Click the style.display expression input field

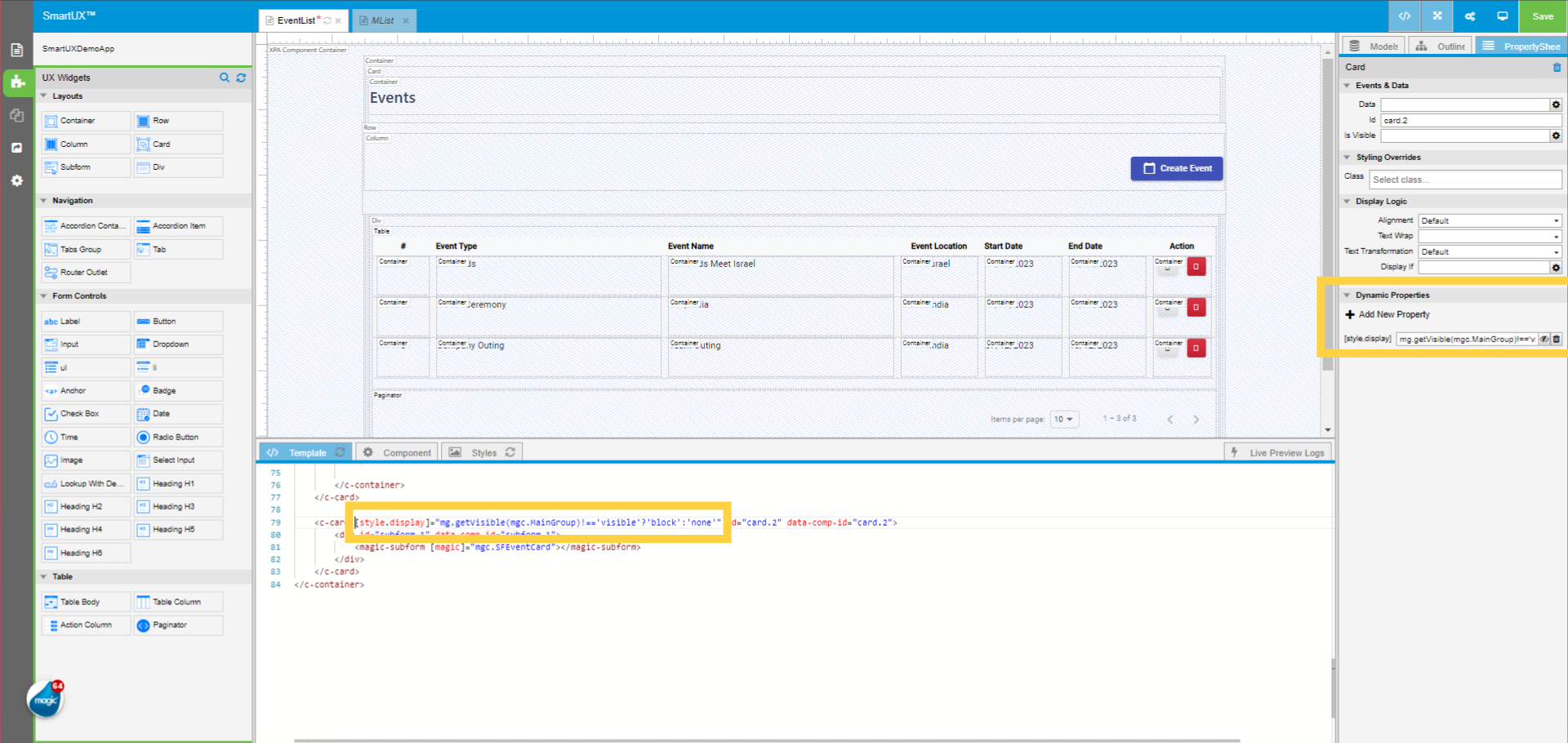tap(1466, 339)
